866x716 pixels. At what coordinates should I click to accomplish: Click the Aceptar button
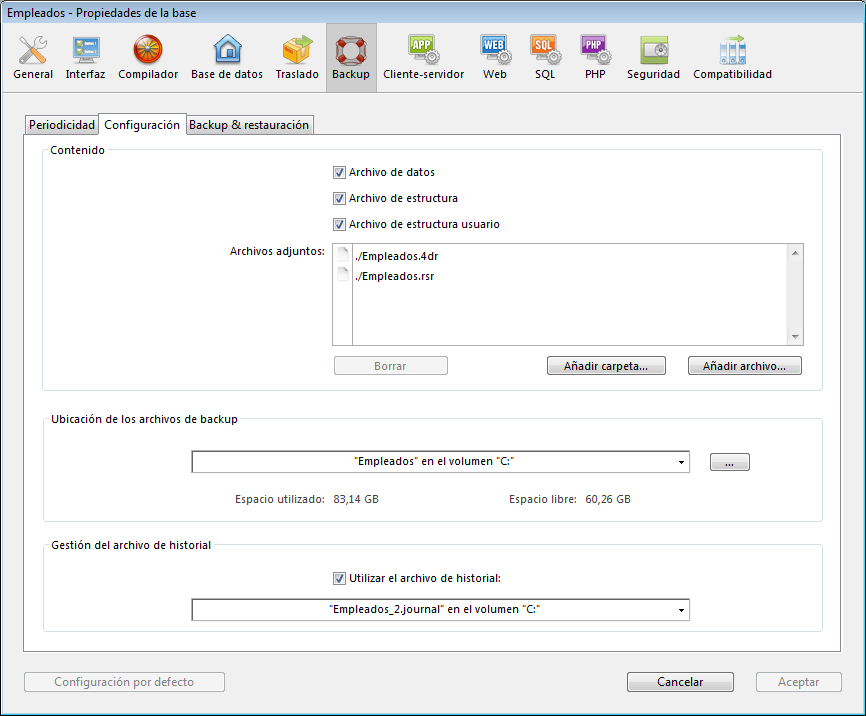pyautogui.click(x=799, y=682)
